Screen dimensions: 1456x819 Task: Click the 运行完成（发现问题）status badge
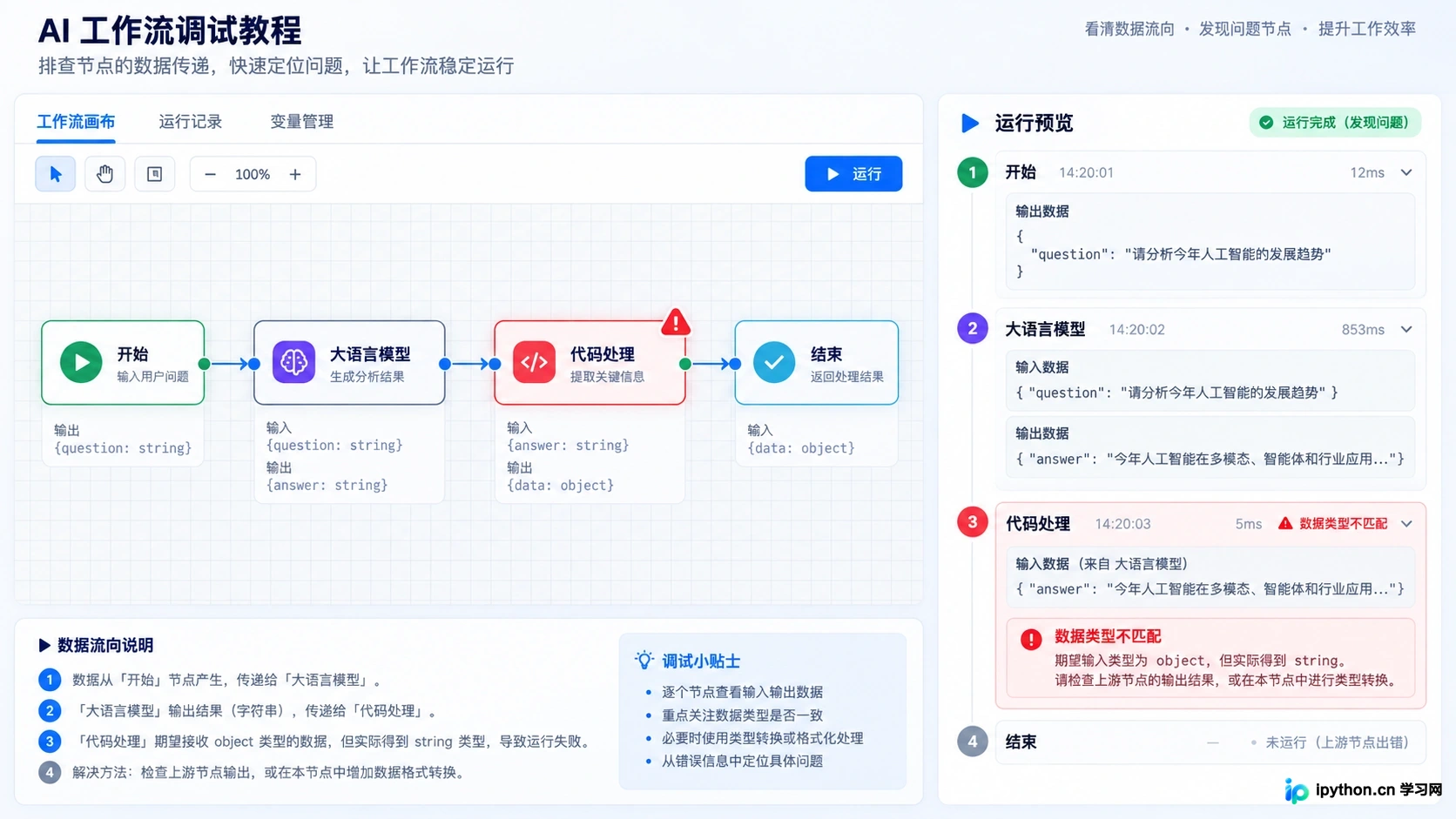[1336, 123]
